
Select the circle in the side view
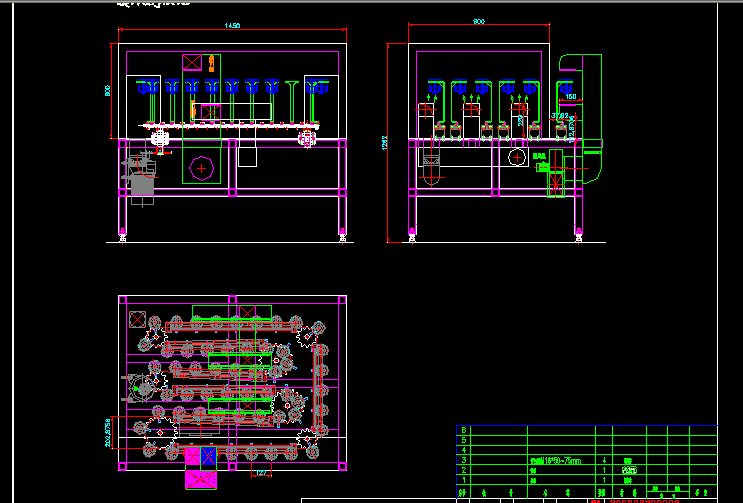[x=516, y=159]
